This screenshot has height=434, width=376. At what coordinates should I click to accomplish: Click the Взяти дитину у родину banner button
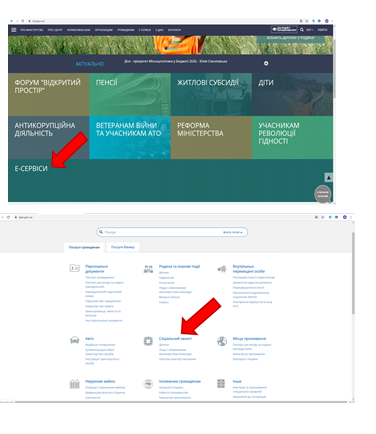coord(290,38)
